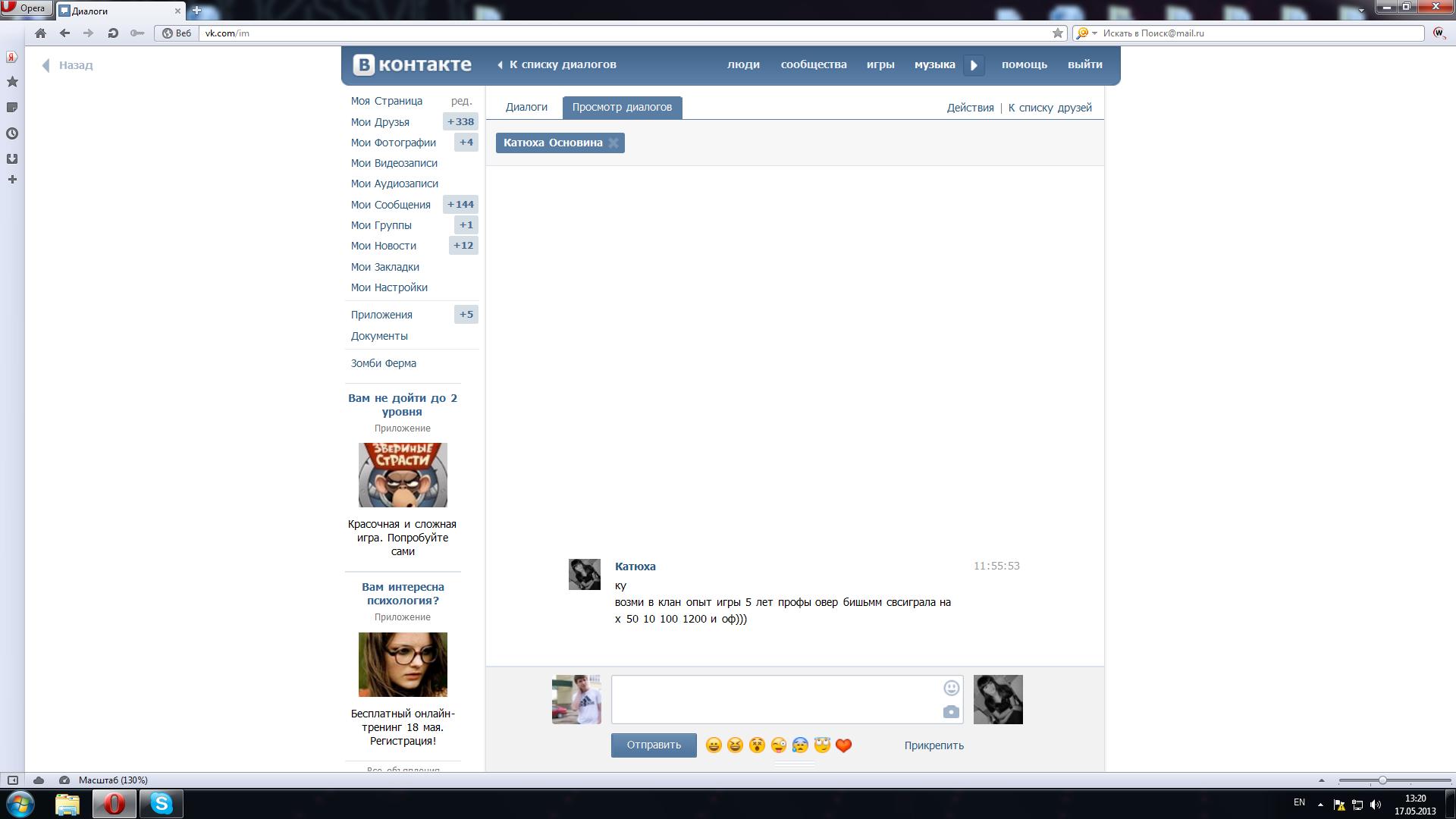Click the Home button in Opera toolbar
1456x819 pixels.
(40, 33)
